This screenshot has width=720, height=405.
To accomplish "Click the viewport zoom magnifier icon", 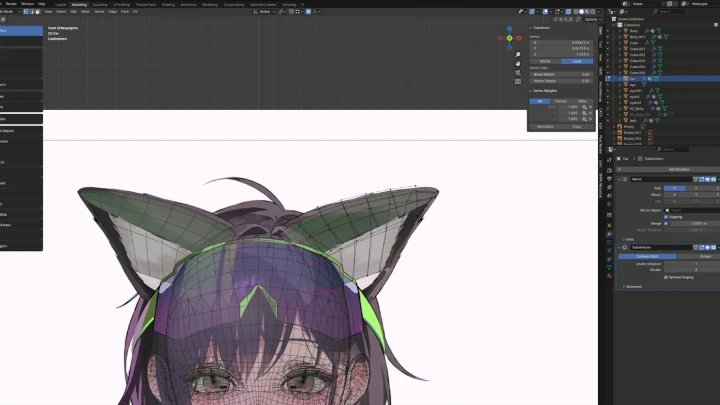I will pyautogui.click(x=518, y=55).
